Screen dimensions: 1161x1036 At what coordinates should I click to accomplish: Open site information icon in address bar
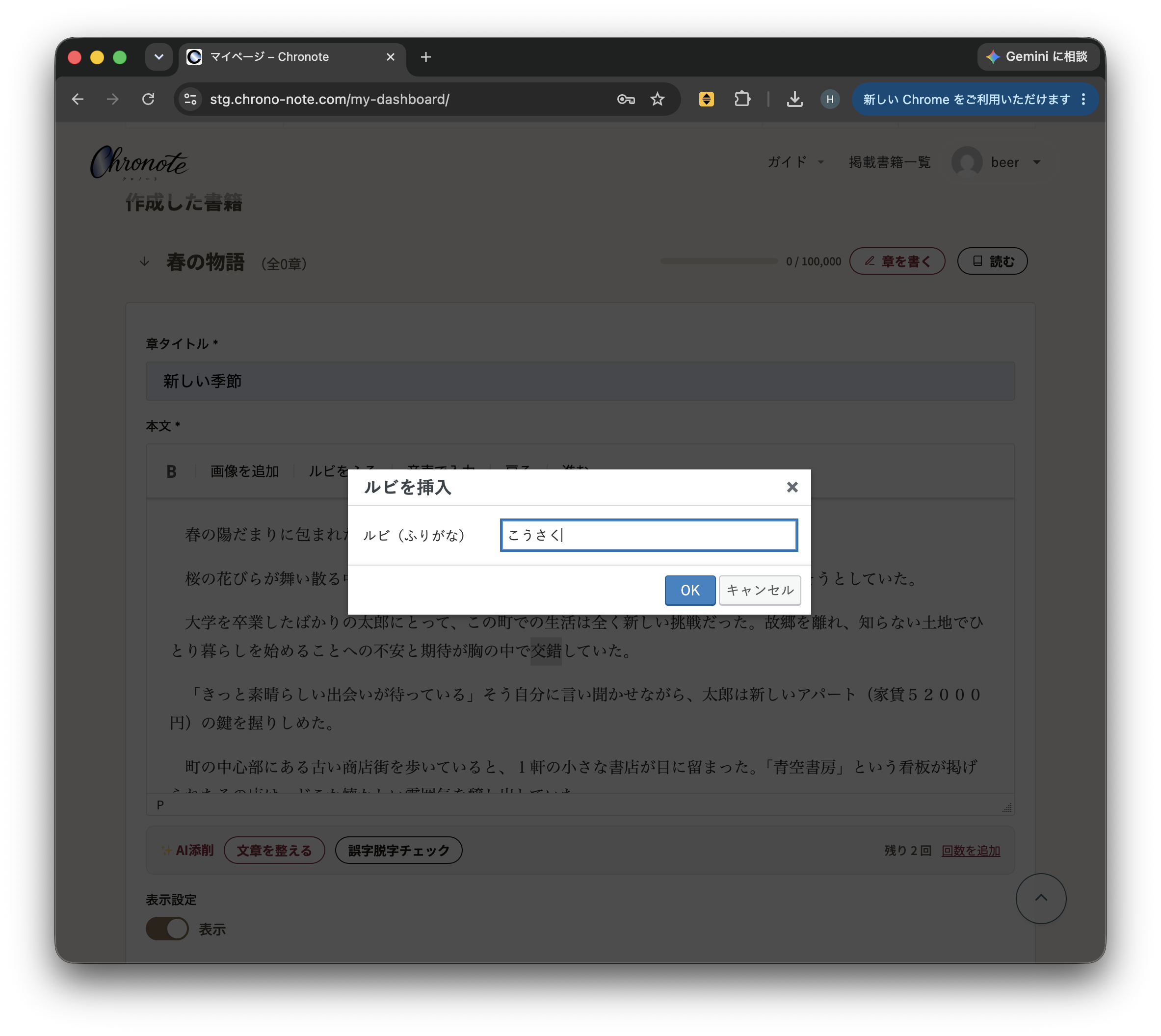pyautogui.click(x=191, y=100)
